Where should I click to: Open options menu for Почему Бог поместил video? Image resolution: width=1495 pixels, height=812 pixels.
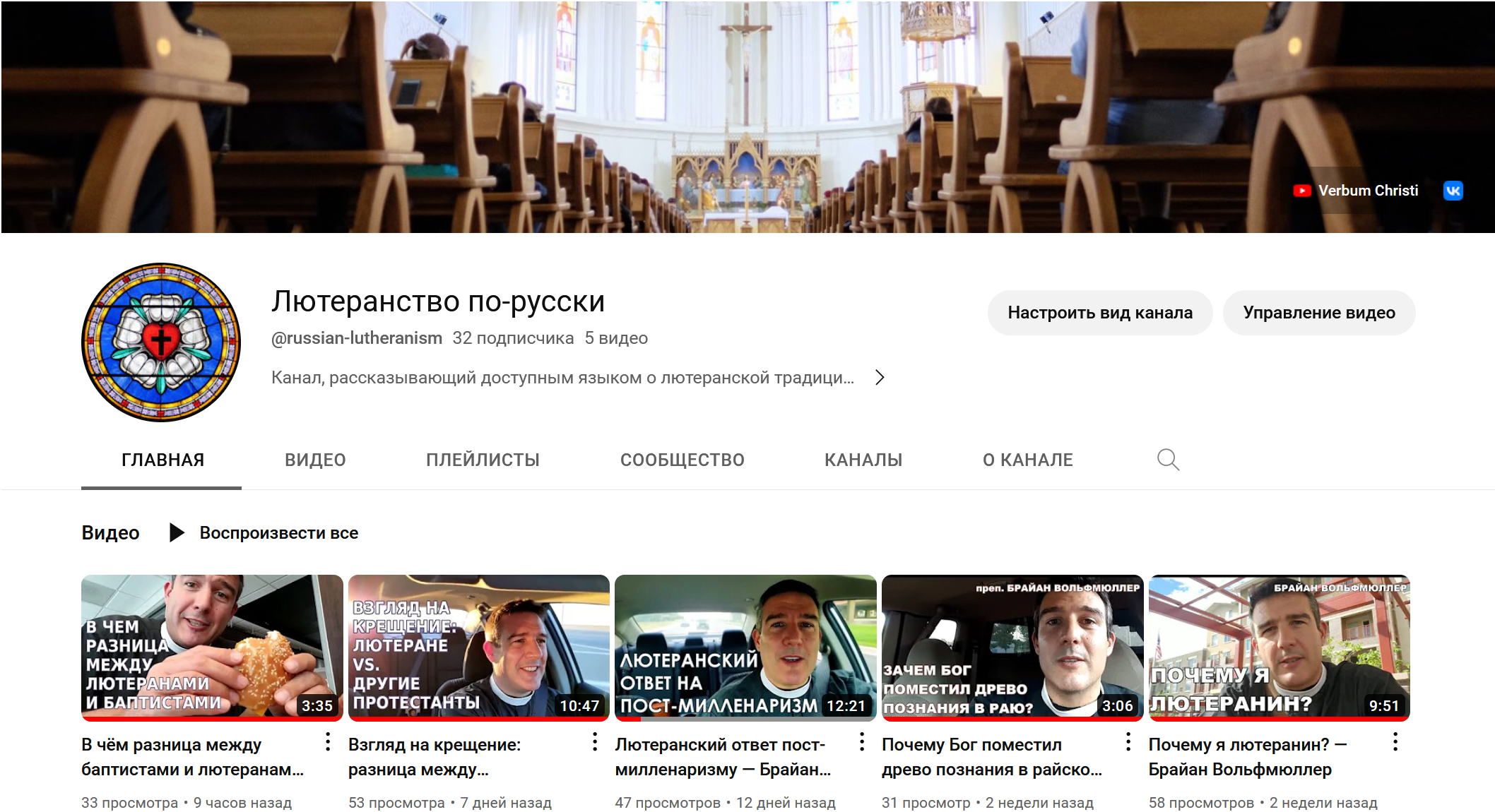click(1128, 741)
